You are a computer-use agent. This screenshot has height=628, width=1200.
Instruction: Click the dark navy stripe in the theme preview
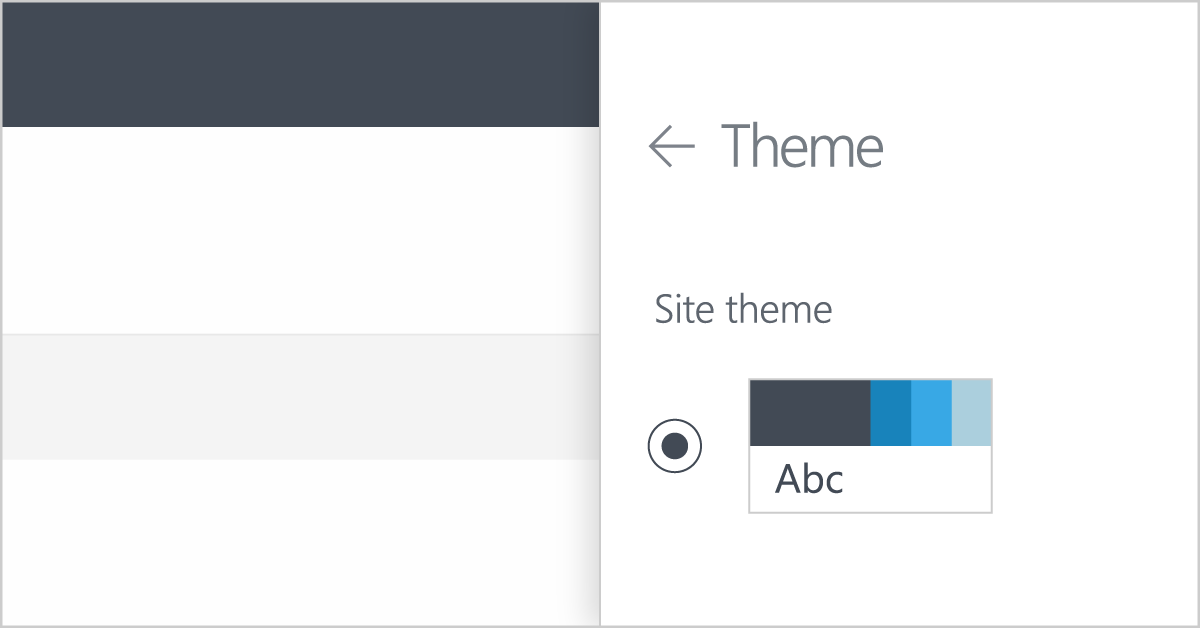(x=808, y=412)
